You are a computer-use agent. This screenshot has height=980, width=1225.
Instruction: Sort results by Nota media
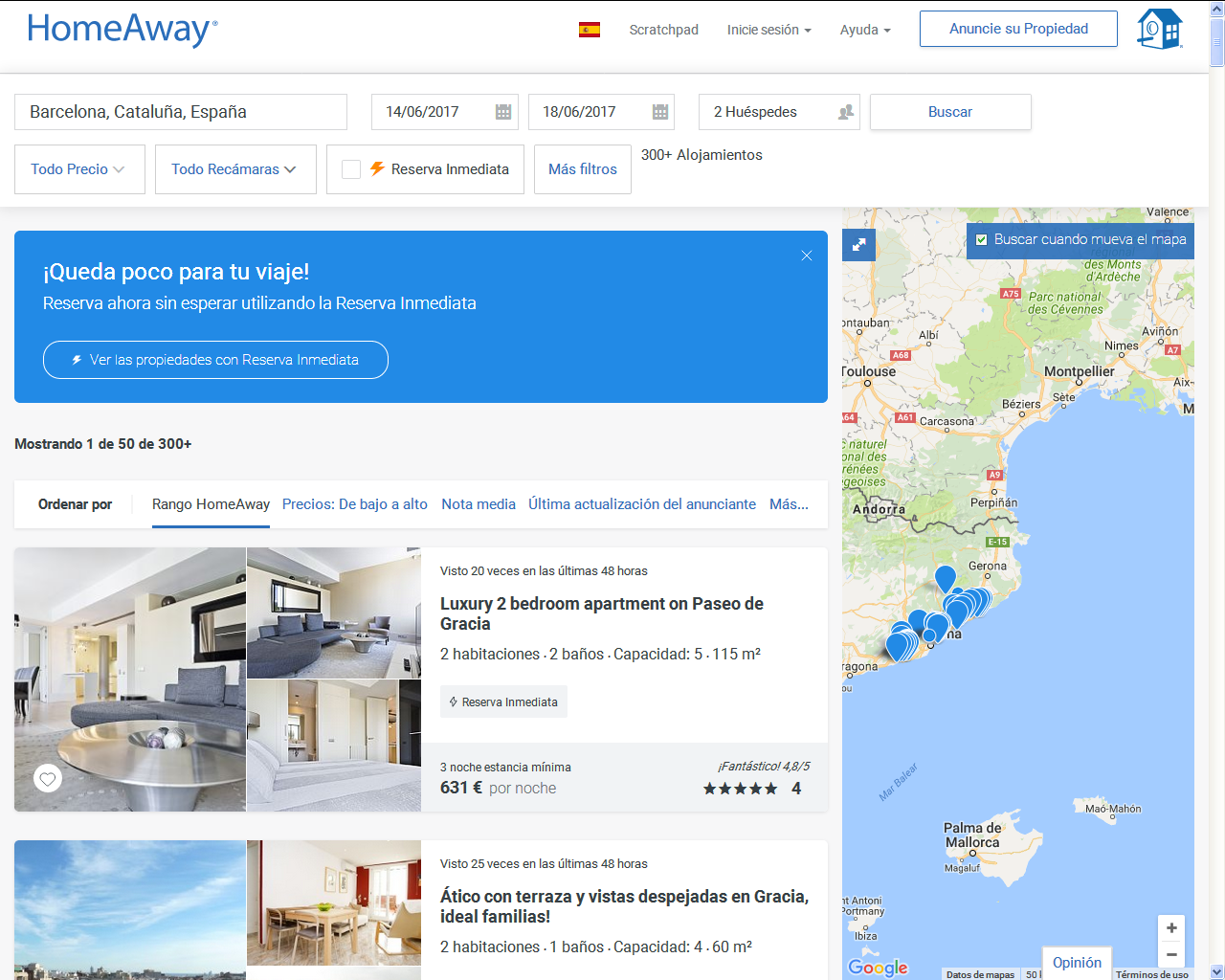479,504
